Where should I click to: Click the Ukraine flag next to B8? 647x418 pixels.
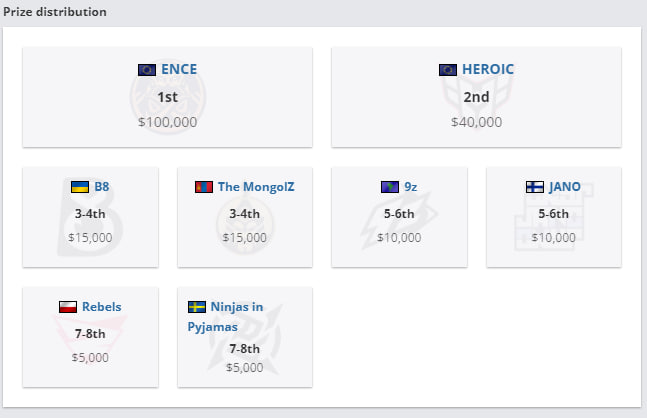(x=80, y=187)
